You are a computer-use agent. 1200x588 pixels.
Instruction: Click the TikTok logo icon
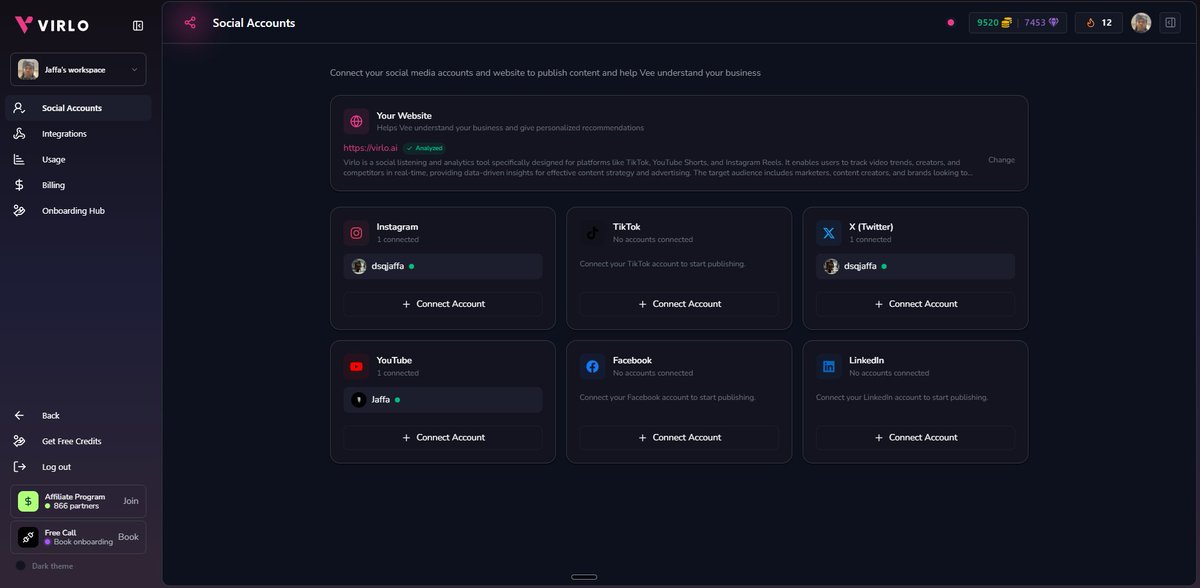coord(592,233)
